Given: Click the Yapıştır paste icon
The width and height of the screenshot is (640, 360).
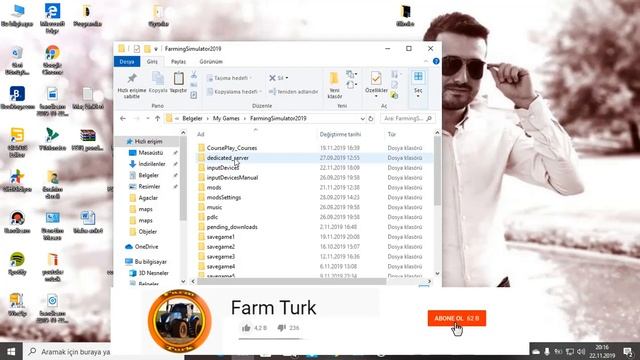Looking at the screenshot, I should click(178, 82).
